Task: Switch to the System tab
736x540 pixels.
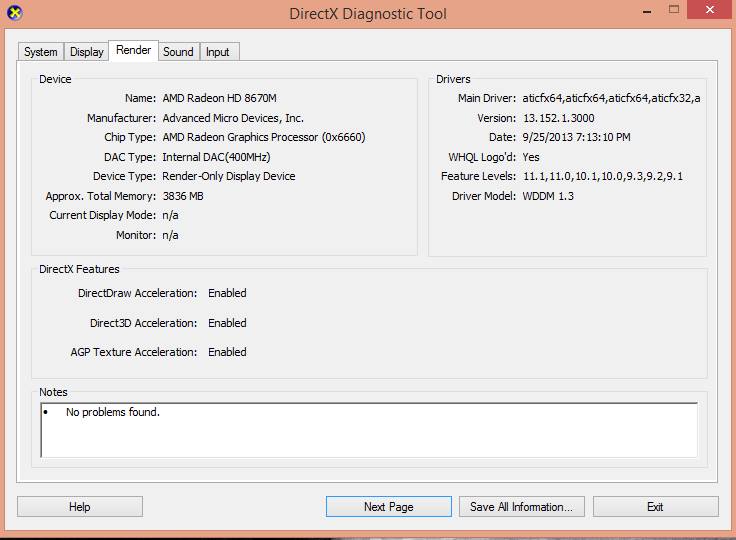Action: pyautogui.click(x=41, y=52)
